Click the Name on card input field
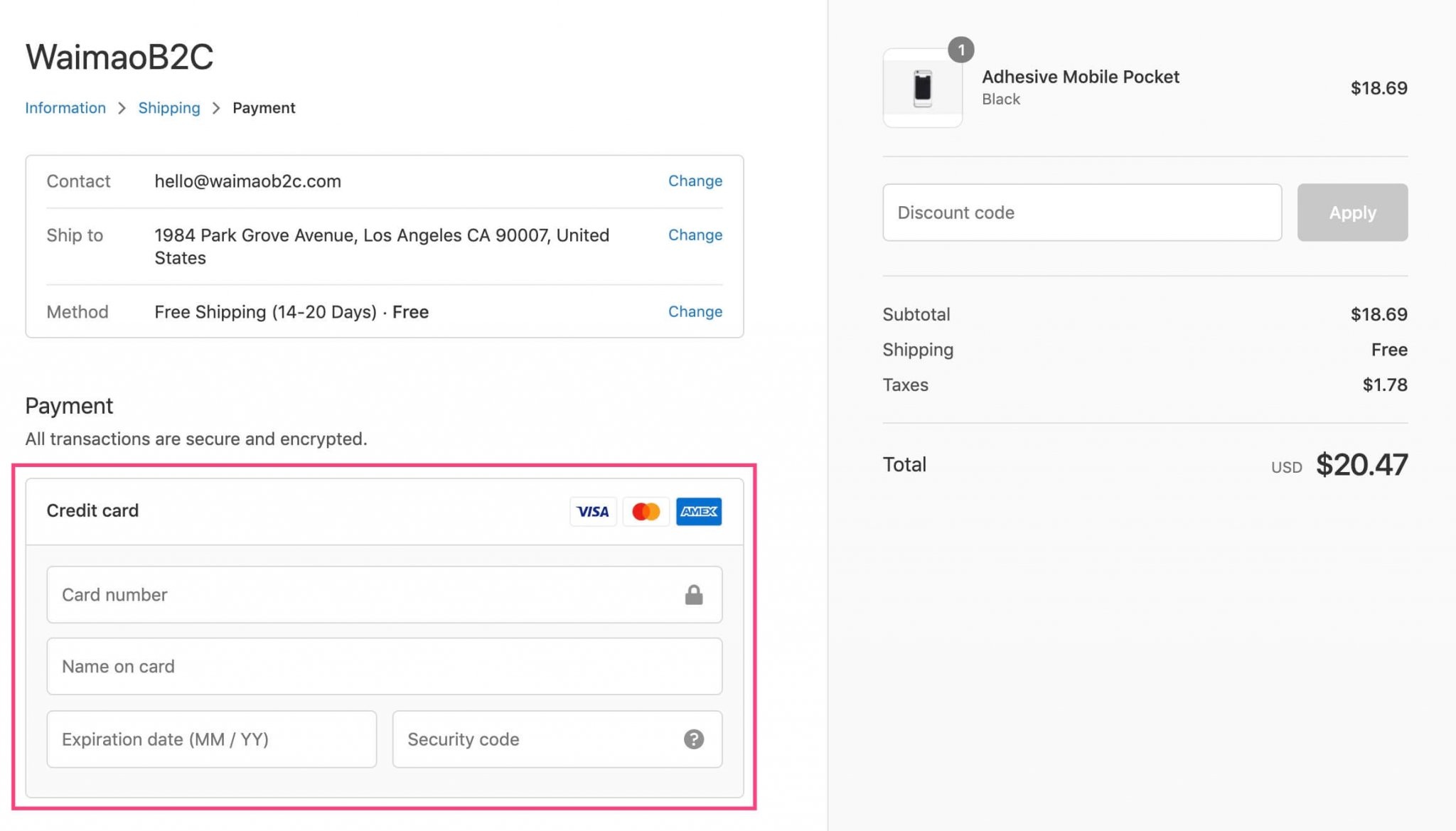This screenshot has height=831, width=1456. 384,666
